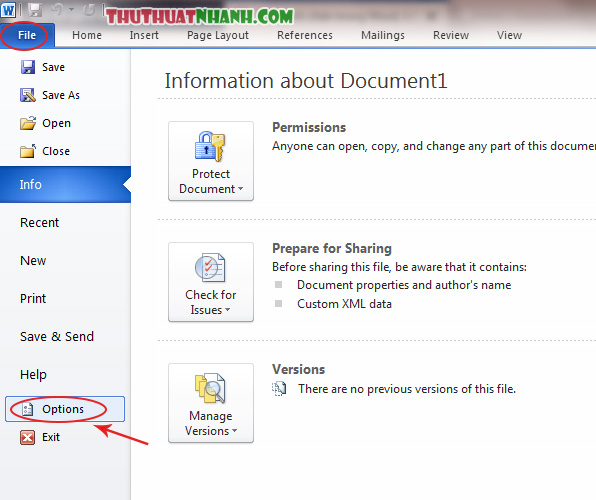Click the Save floppy disk icon
596x500 pixels.
click(x=28, y=67)
